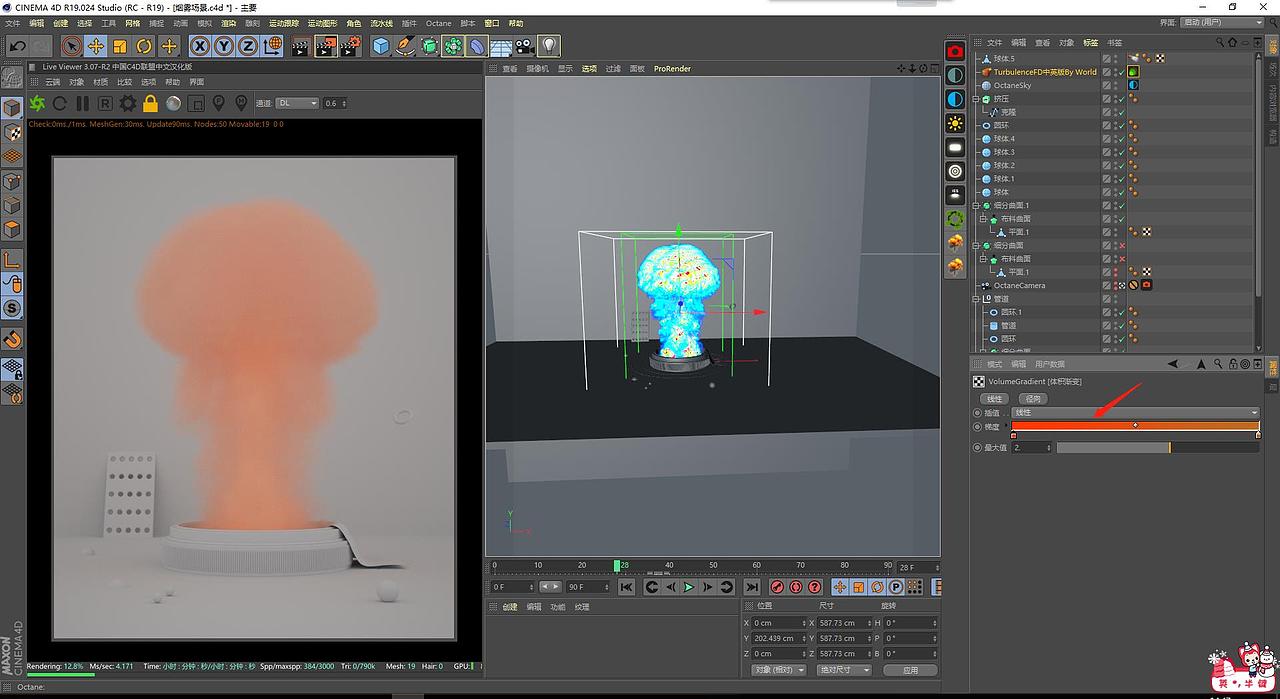
Task: Open the 文件 menu in main menu bar
Action: (x=13, y=23)
